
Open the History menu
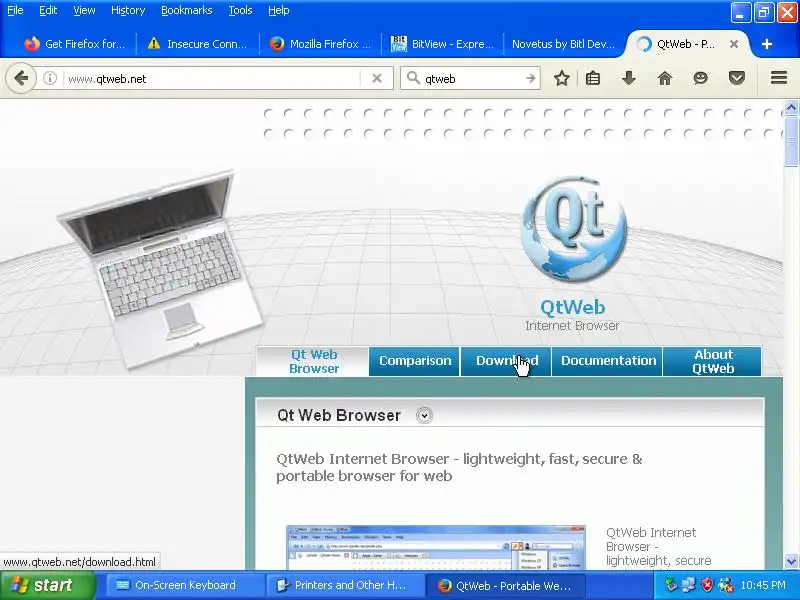click(x=128, y=10)
